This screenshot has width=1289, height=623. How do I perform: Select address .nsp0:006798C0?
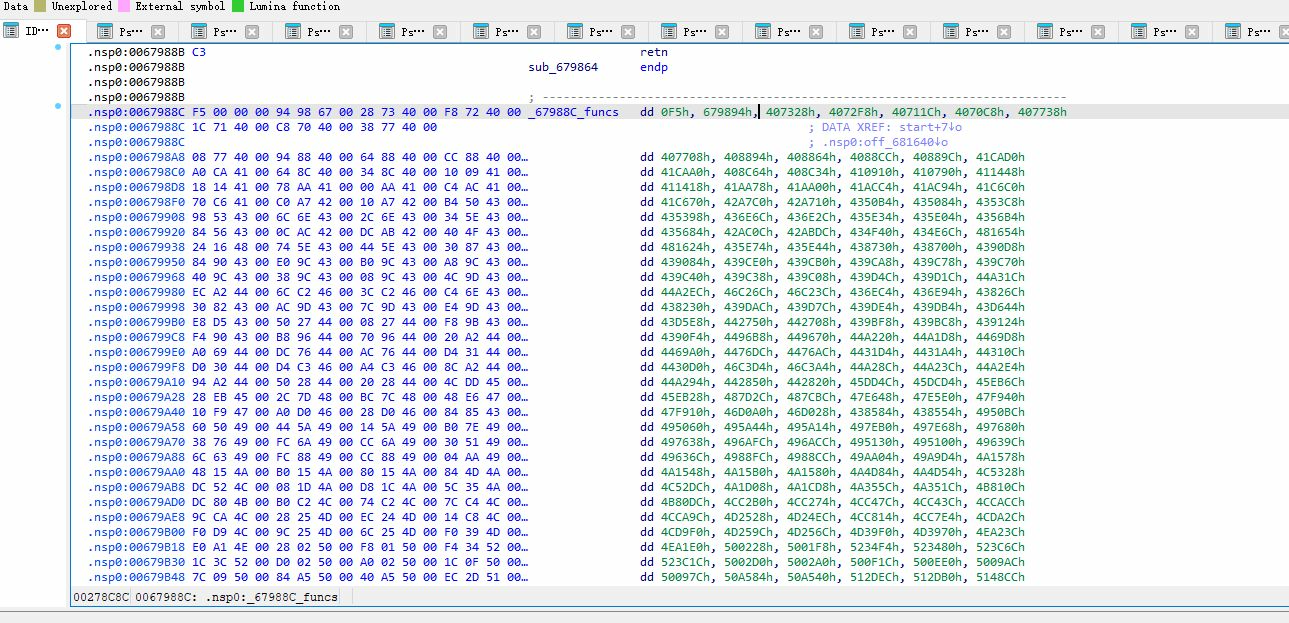point(135,172)
